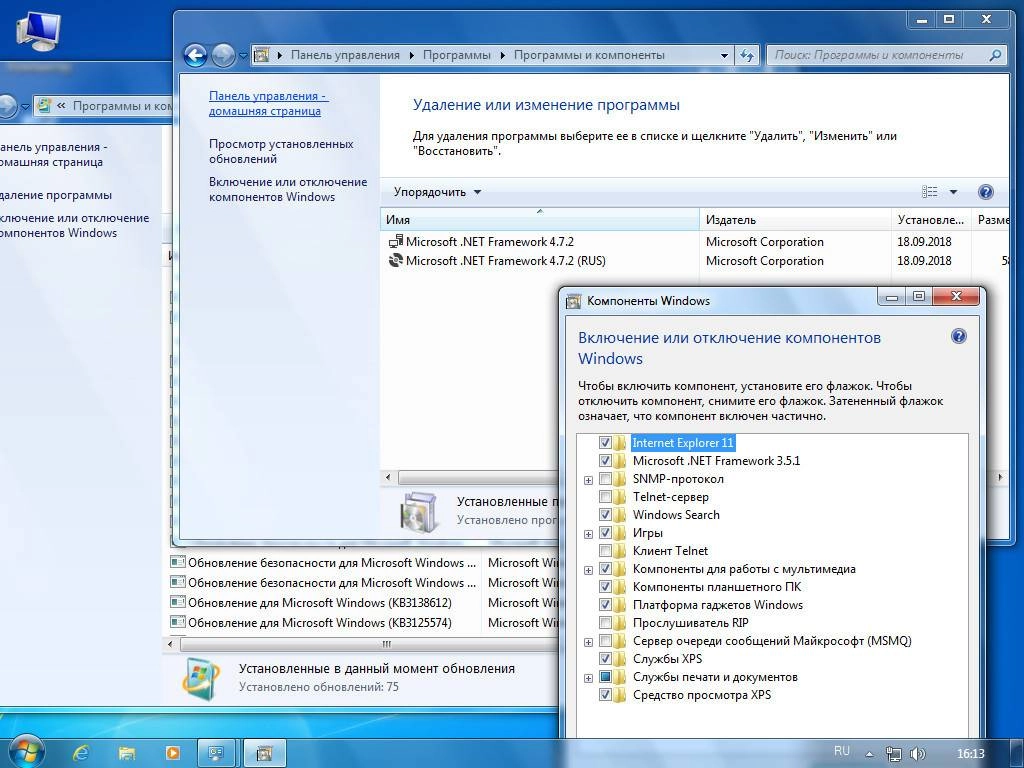Click the Microsoft .NET Framework 4.7.2 (RUS) icon
The width and height of the screenshot is (1024, 768).
click(395, 261)
